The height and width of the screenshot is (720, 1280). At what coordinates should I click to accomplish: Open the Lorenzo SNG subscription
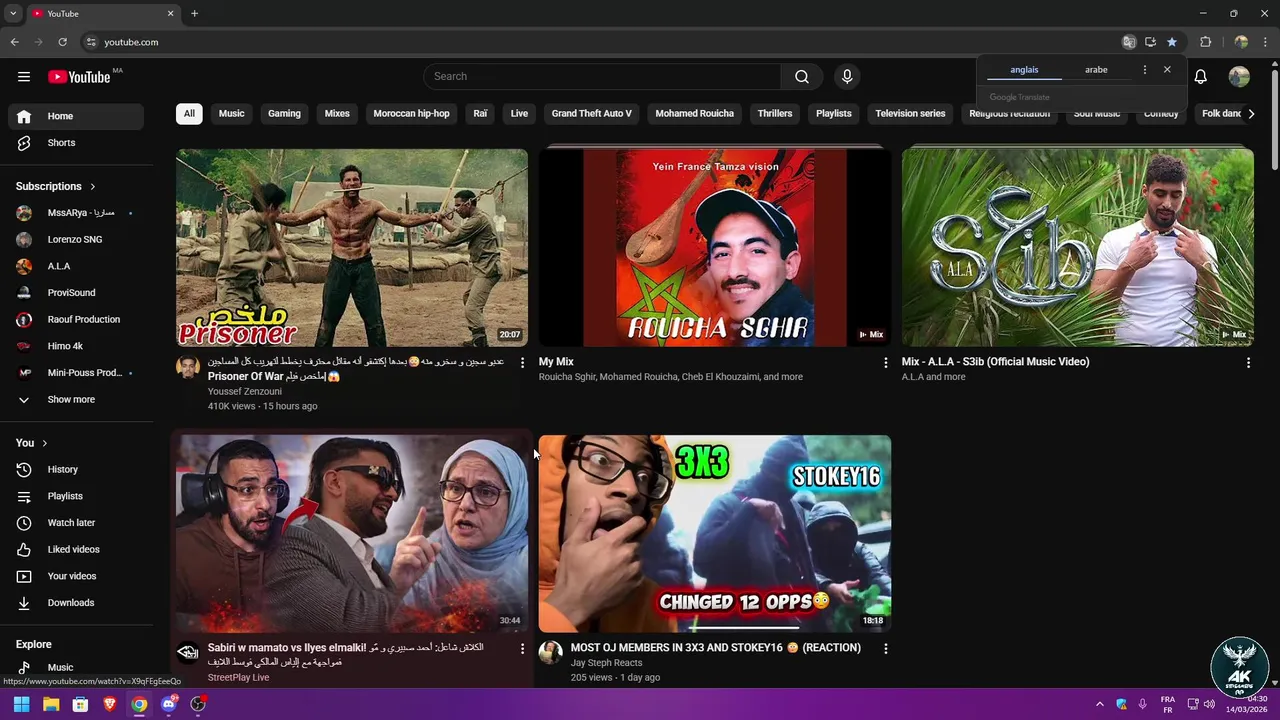[x=76, y=240]
